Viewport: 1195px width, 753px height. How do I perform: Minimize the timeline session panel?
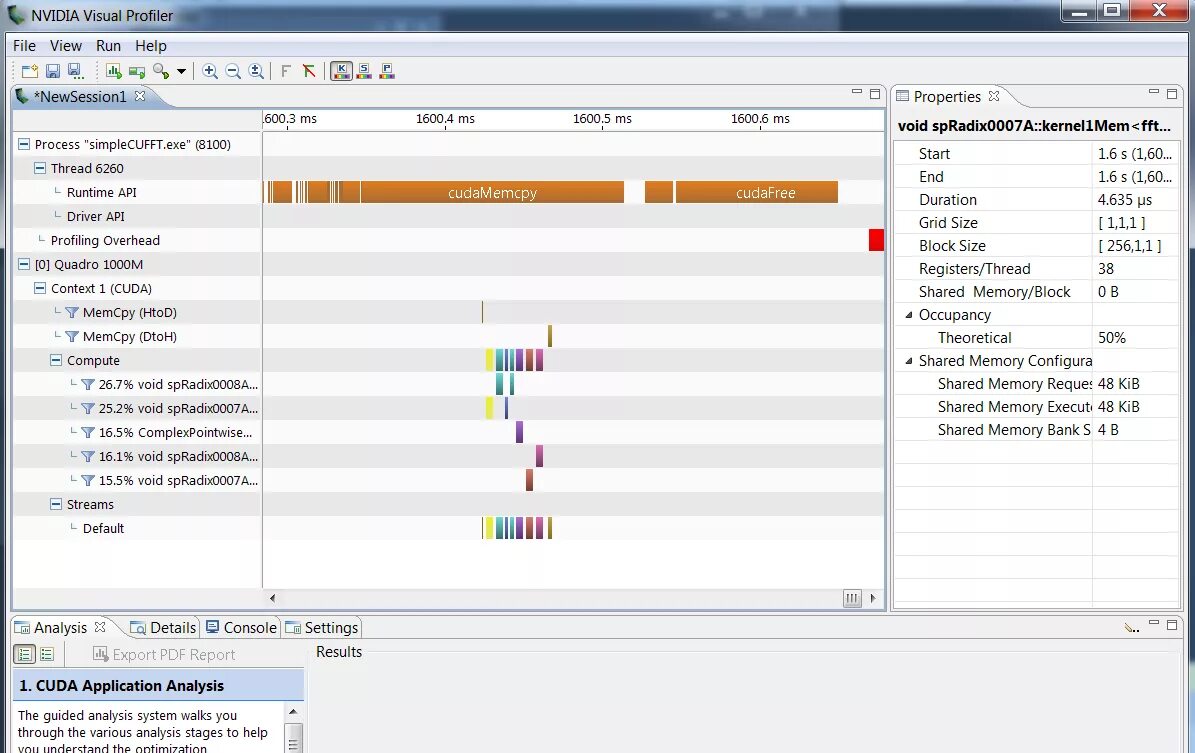[857, 92]
